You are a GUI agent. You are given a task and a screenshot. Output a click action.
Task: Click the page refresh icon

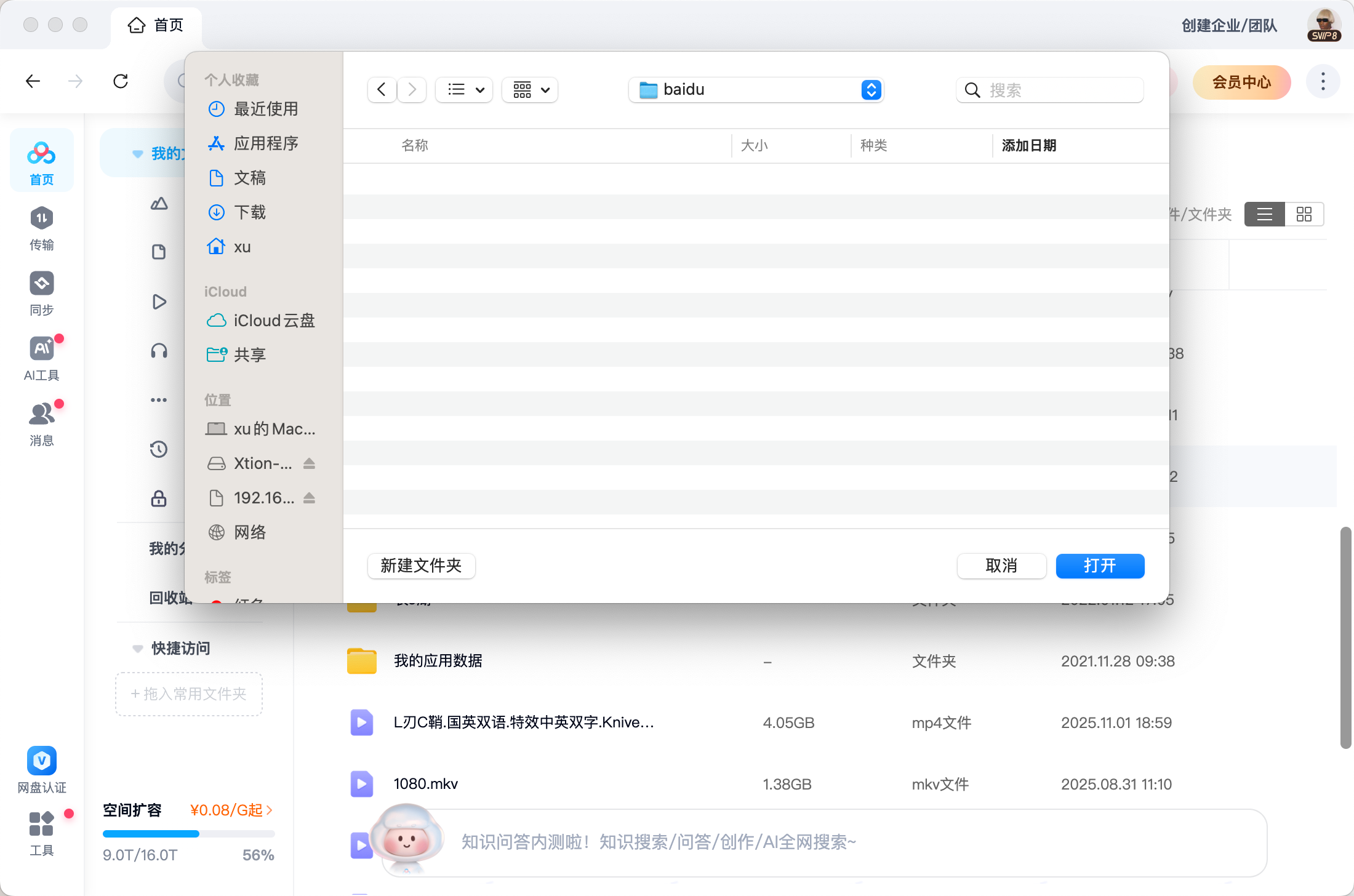tap(121, 81)
